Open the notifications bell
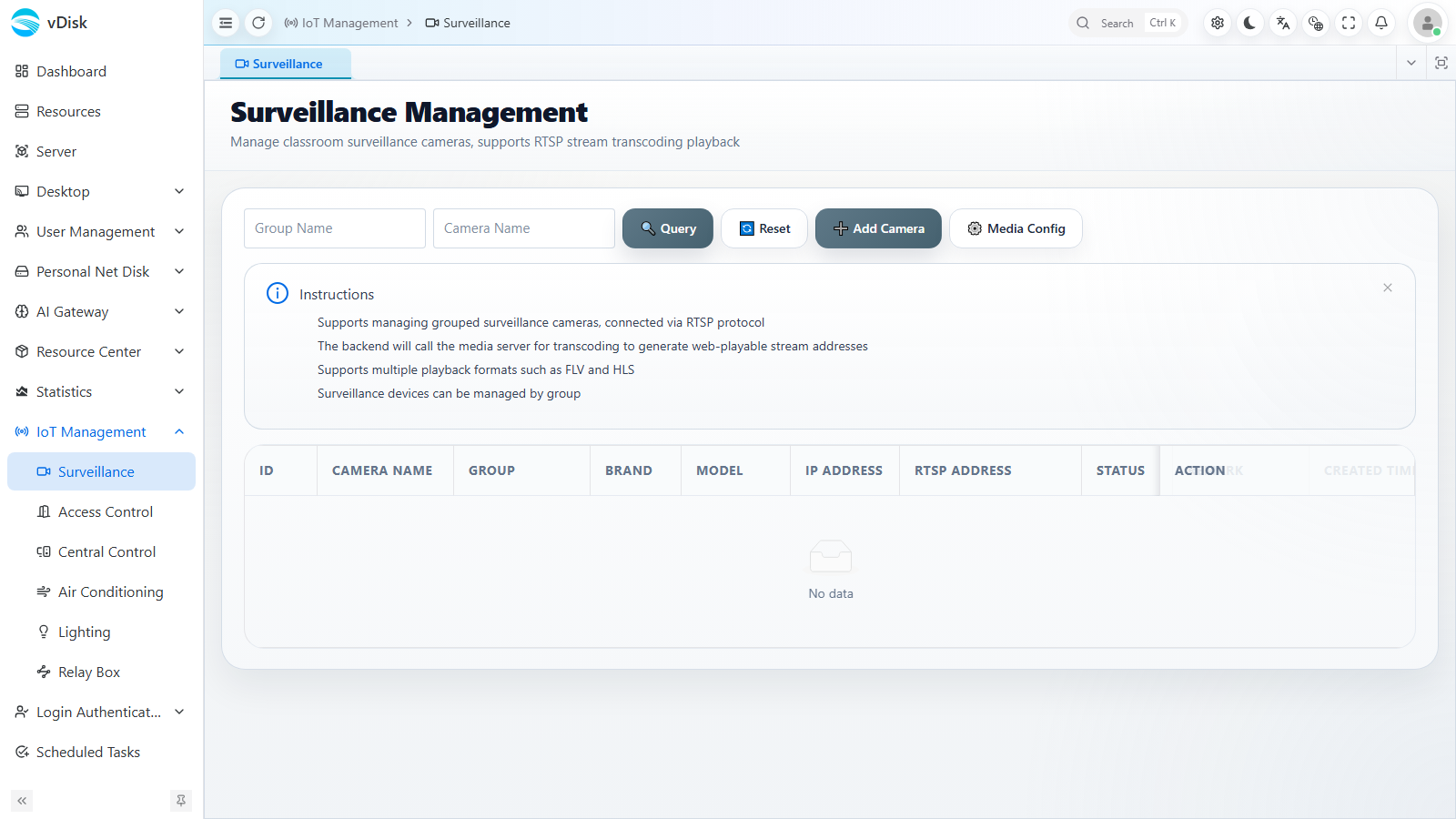The width and height of the screenshot is (1456, 819). (1381, 23)
